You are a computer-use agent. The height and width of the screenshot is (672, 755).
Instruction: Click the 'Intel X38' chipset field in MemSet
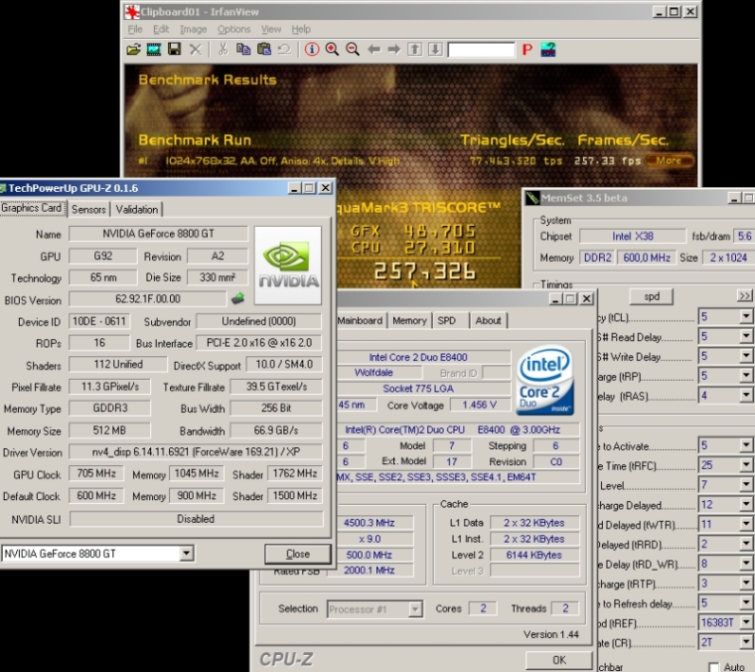click(633, 236)
